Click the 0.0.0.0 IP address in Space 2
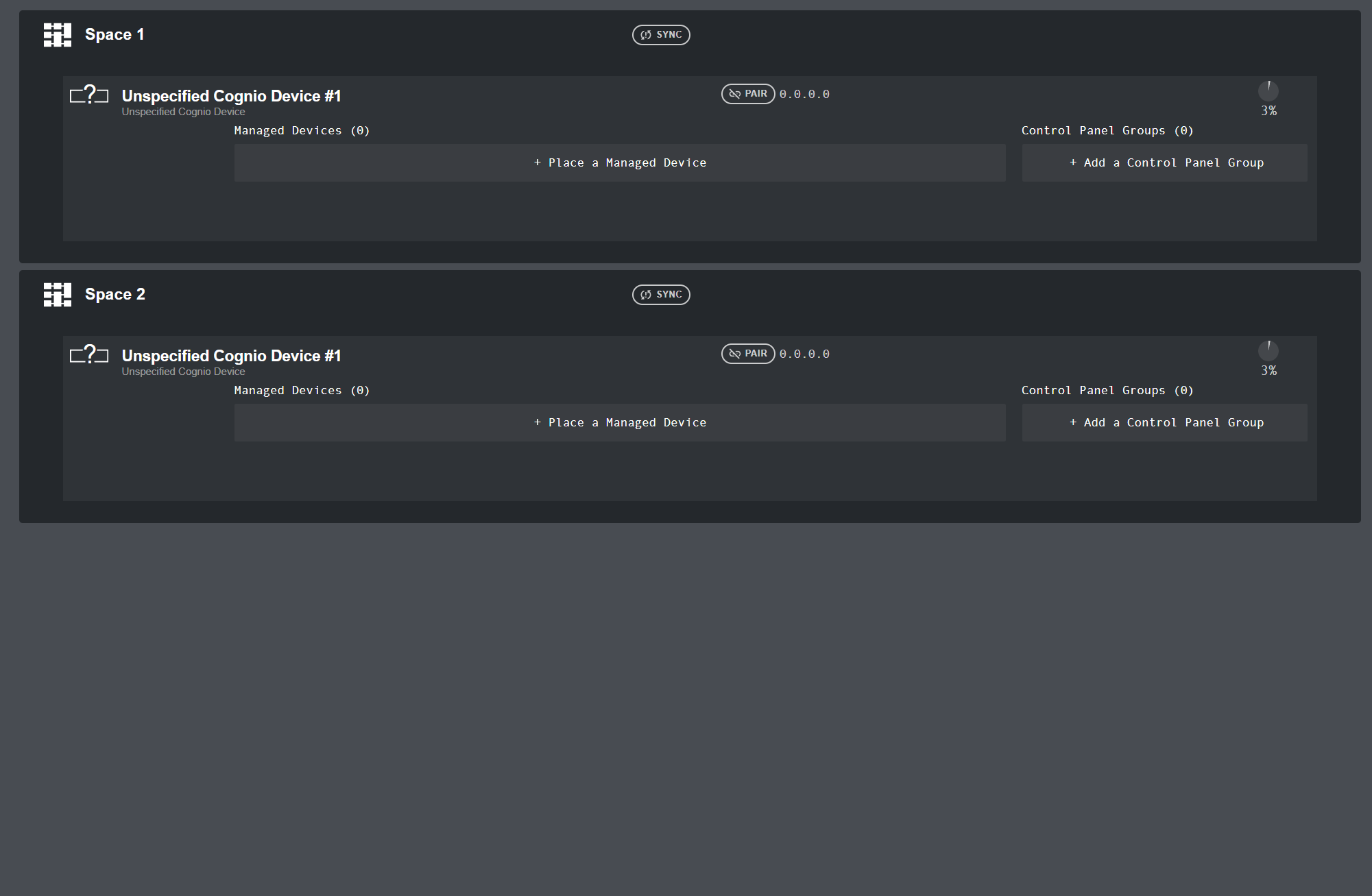 804,354
